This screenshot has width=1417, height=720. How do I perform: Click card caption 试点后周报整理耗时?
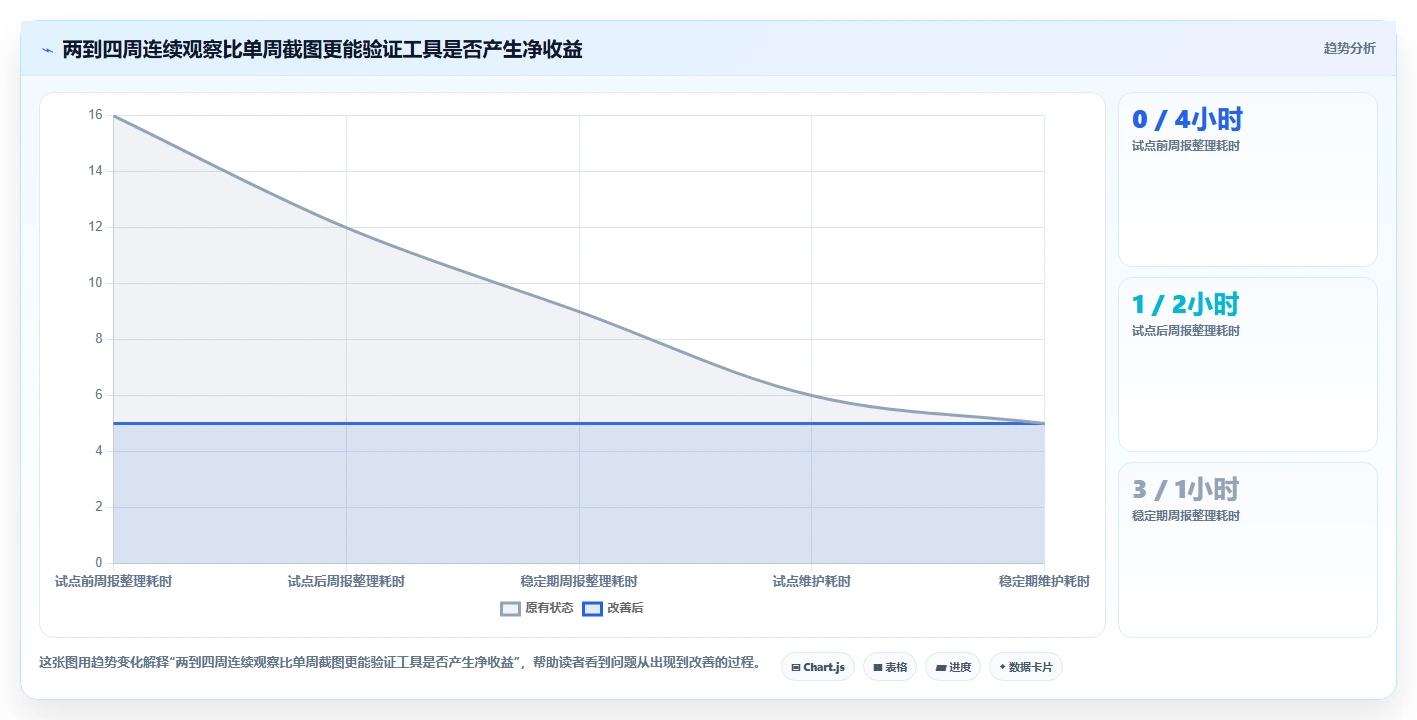point(1185,331)
